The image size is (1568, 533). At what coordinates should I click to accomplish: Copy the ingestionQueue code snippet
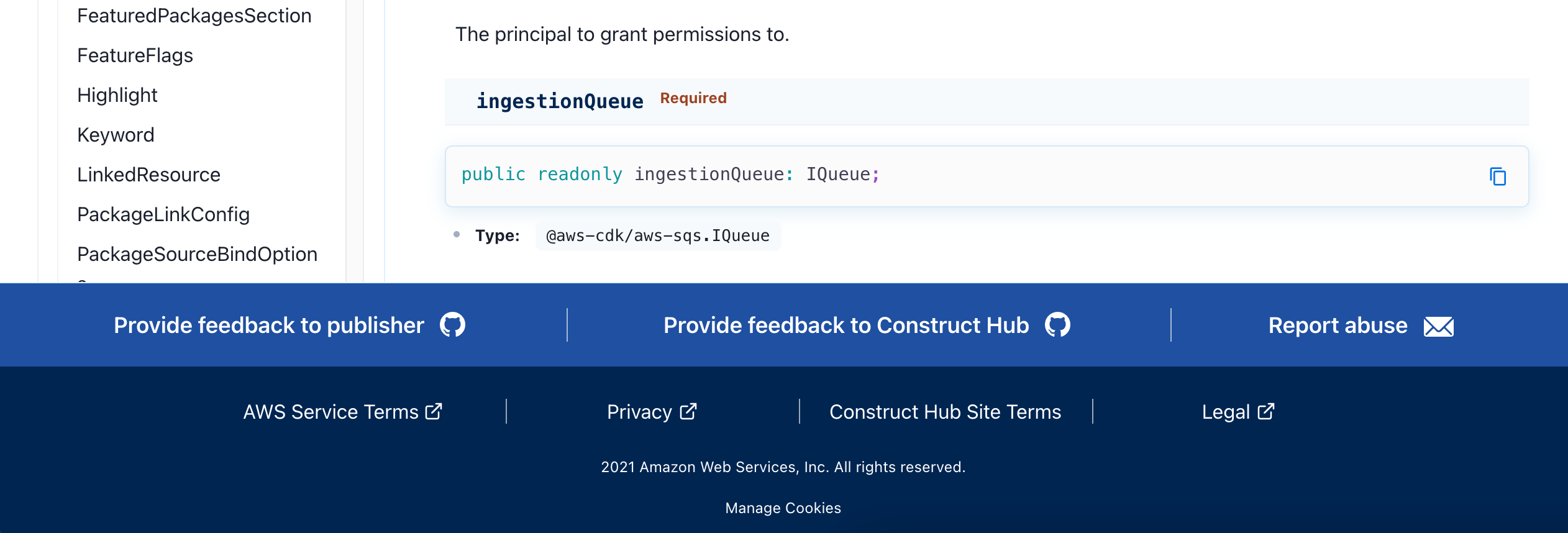[x=1498, y=177]
